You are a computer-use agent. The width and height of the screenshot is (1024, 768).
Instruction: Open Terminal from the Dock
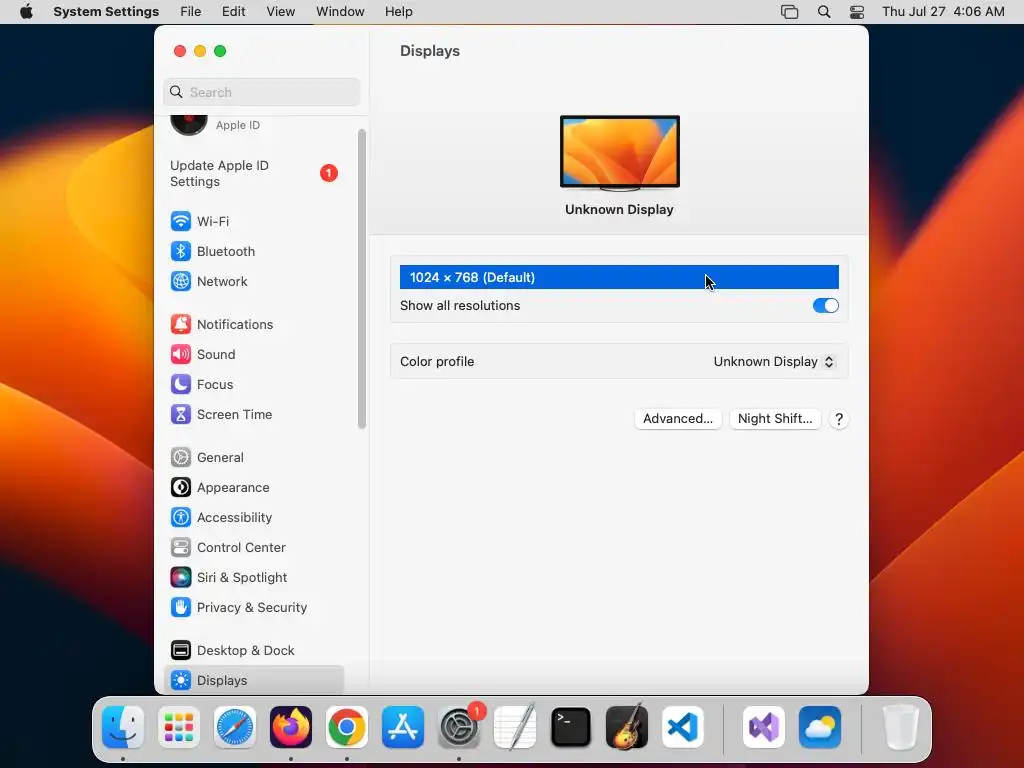pos(571,727)
